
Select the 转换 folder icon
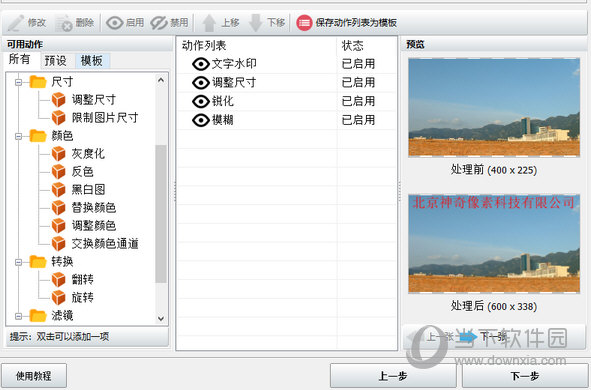pyautogui.click(x=38, y=262)
